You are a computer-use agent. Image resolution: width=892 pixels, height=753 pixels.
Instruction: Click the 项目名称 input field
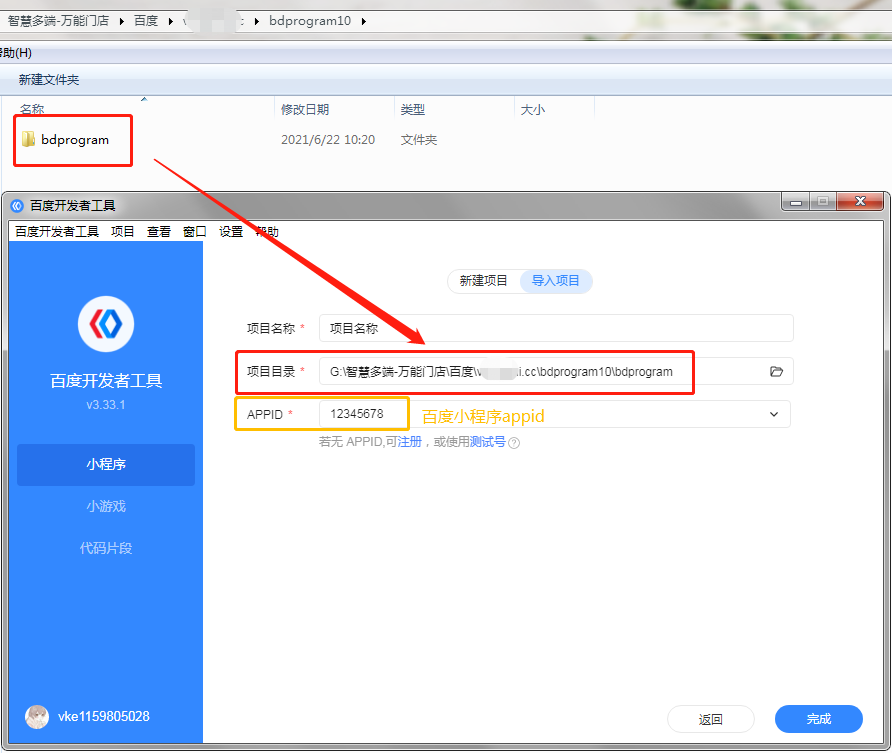[556, 328]
